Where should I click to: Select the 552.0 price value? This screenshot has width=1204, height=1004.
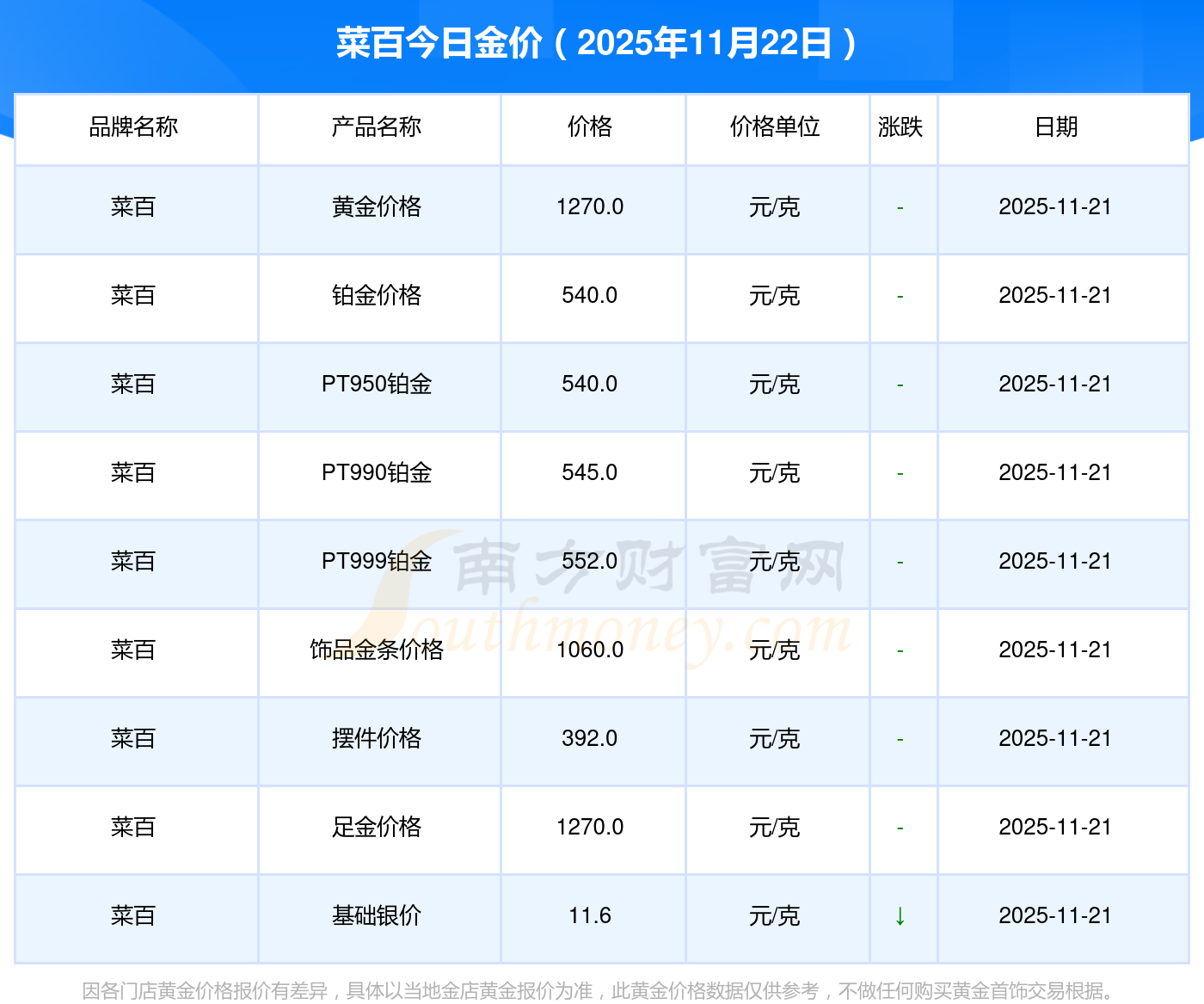coord(590,561)
